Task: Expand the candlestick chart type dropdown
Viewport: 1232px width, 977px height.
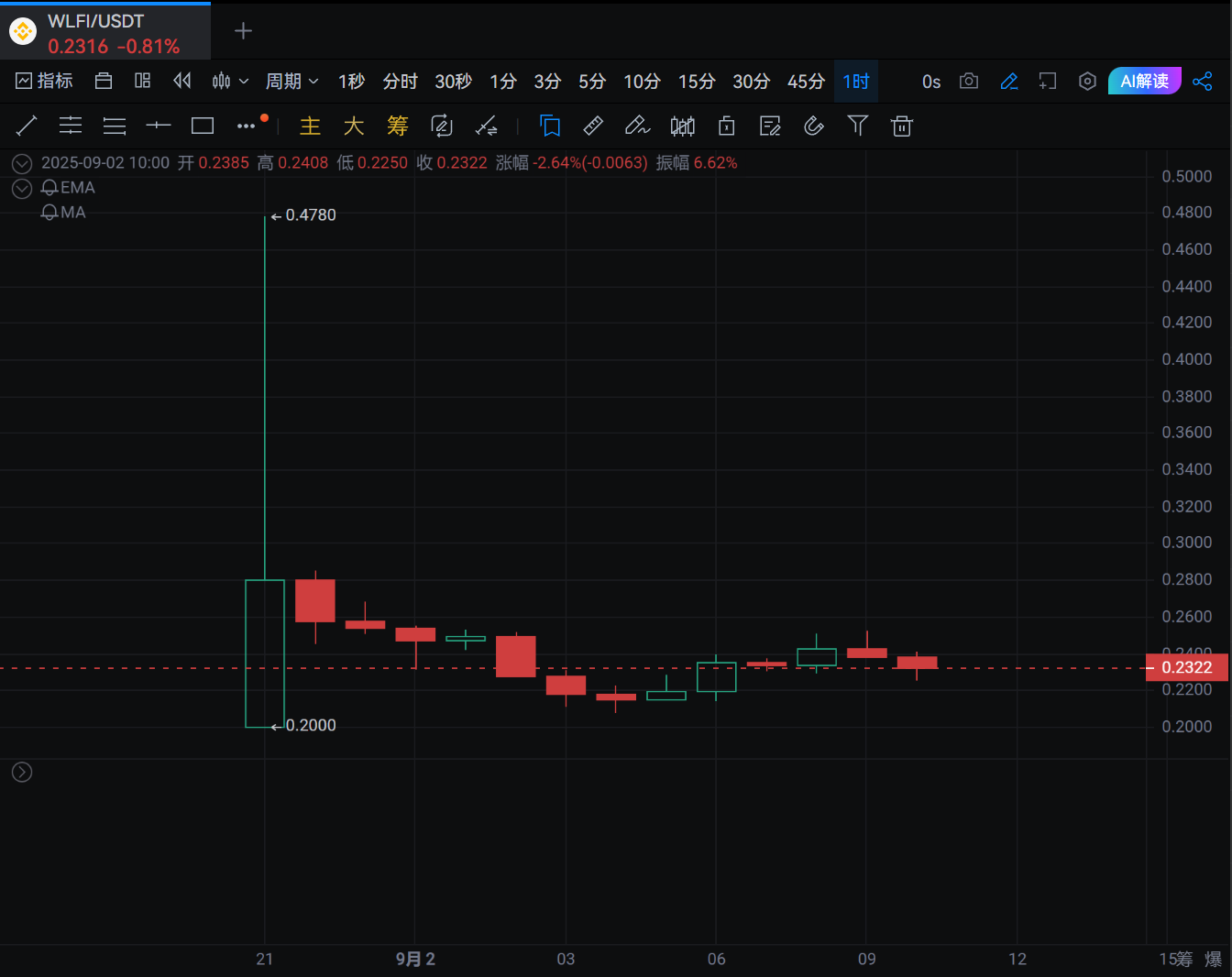Action: 230,82
